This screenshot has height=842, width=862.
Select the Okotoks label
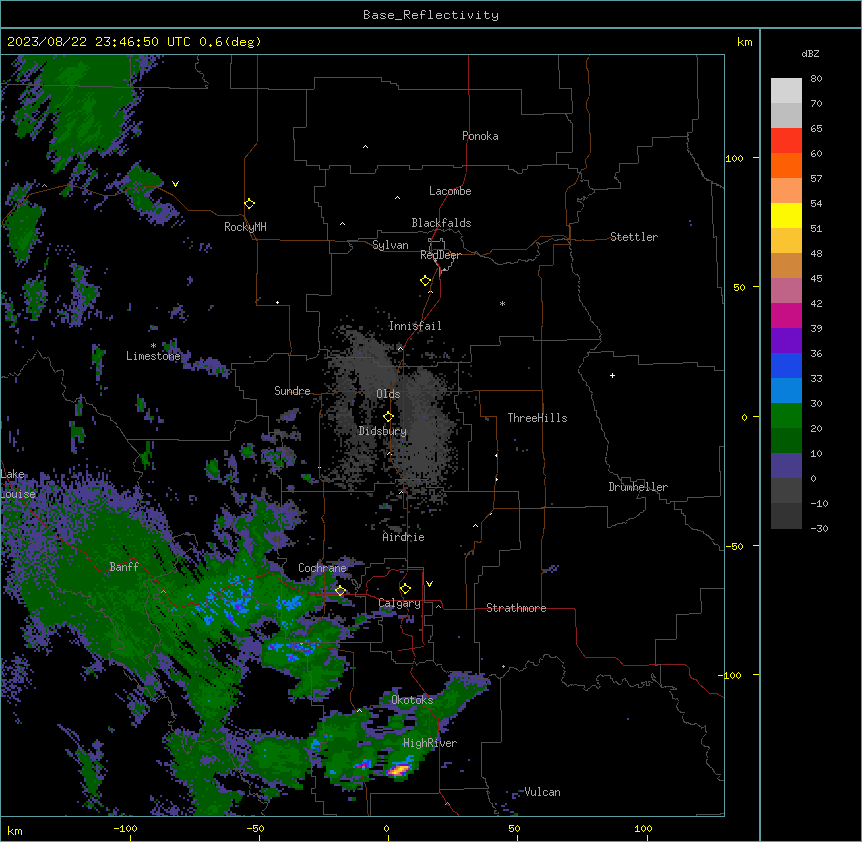(412, 700)
